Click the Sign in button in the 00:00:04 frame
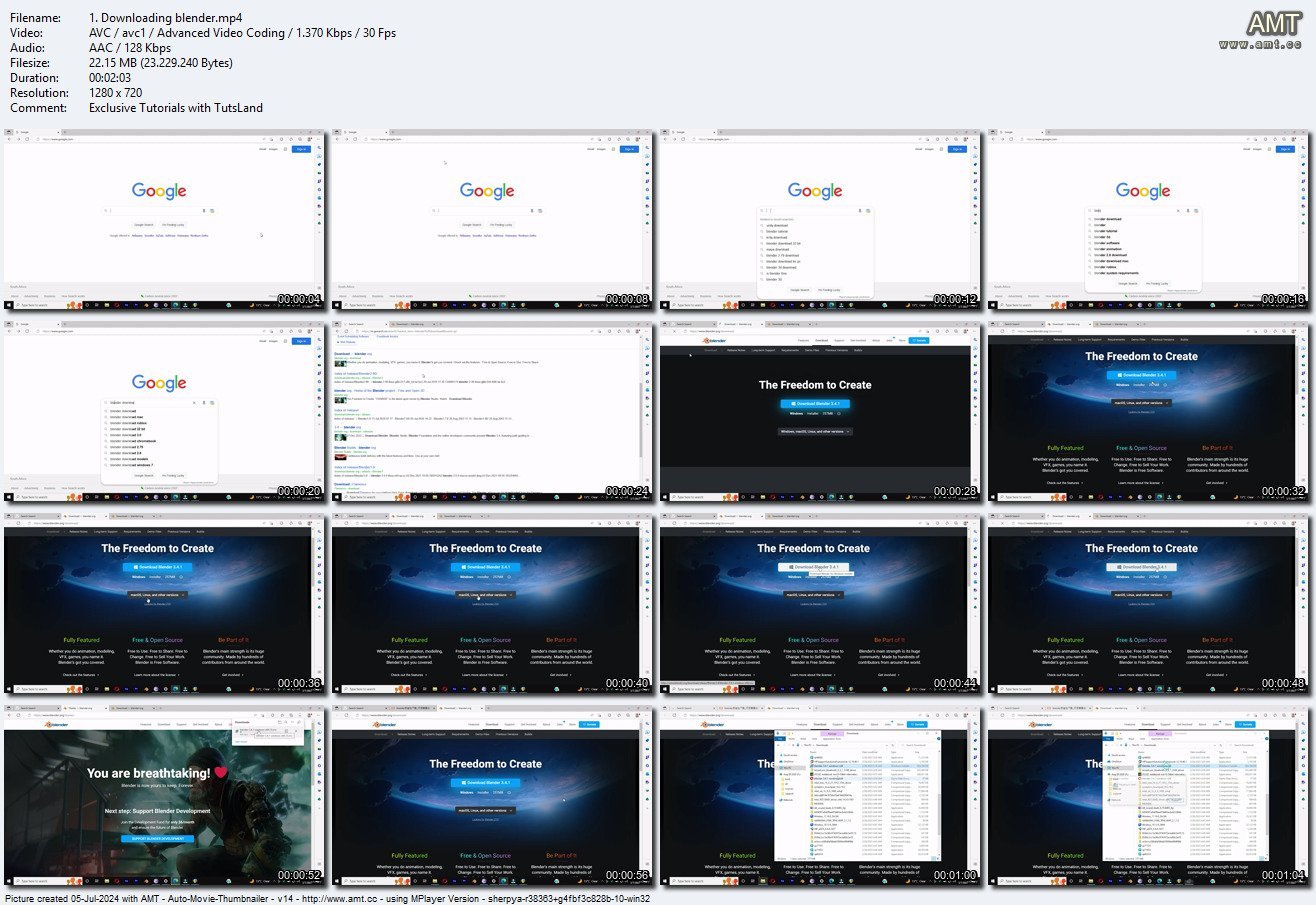This screenshot has width=1316, height=905. tap(301, 148)
